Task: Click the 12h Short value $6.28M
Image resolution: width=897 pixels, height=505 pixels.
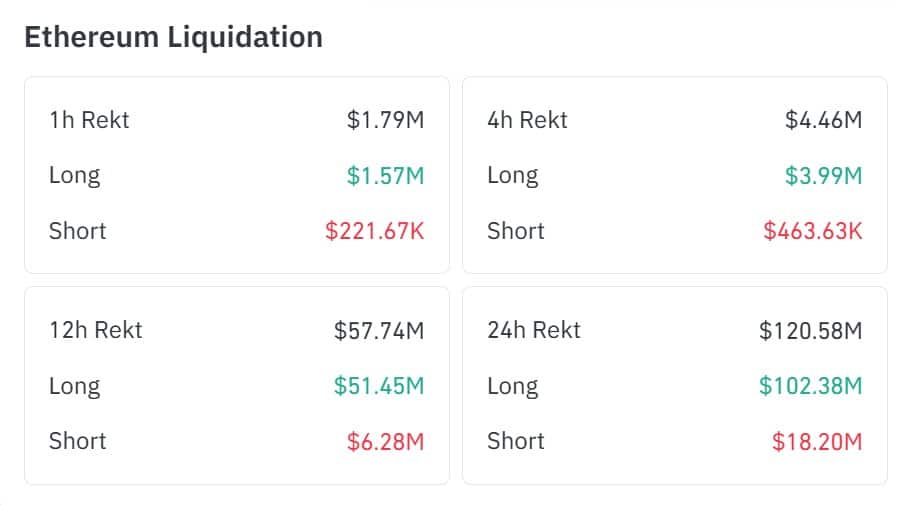Action: point(385,441)
